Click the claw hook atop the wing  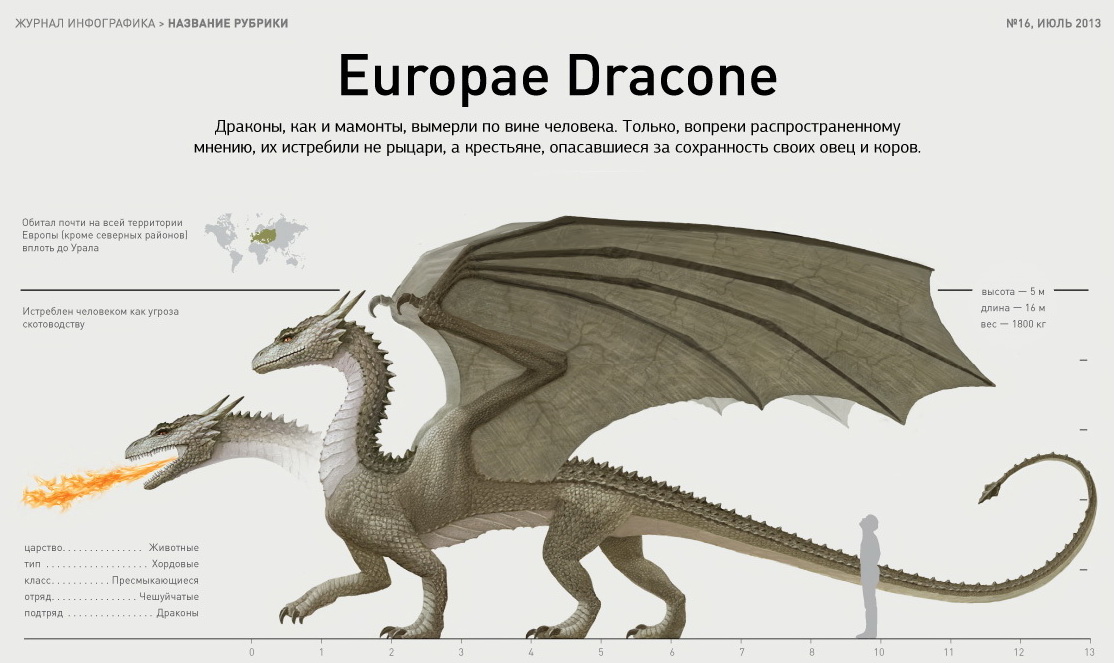pyautogui.click(x=380, y=303)
